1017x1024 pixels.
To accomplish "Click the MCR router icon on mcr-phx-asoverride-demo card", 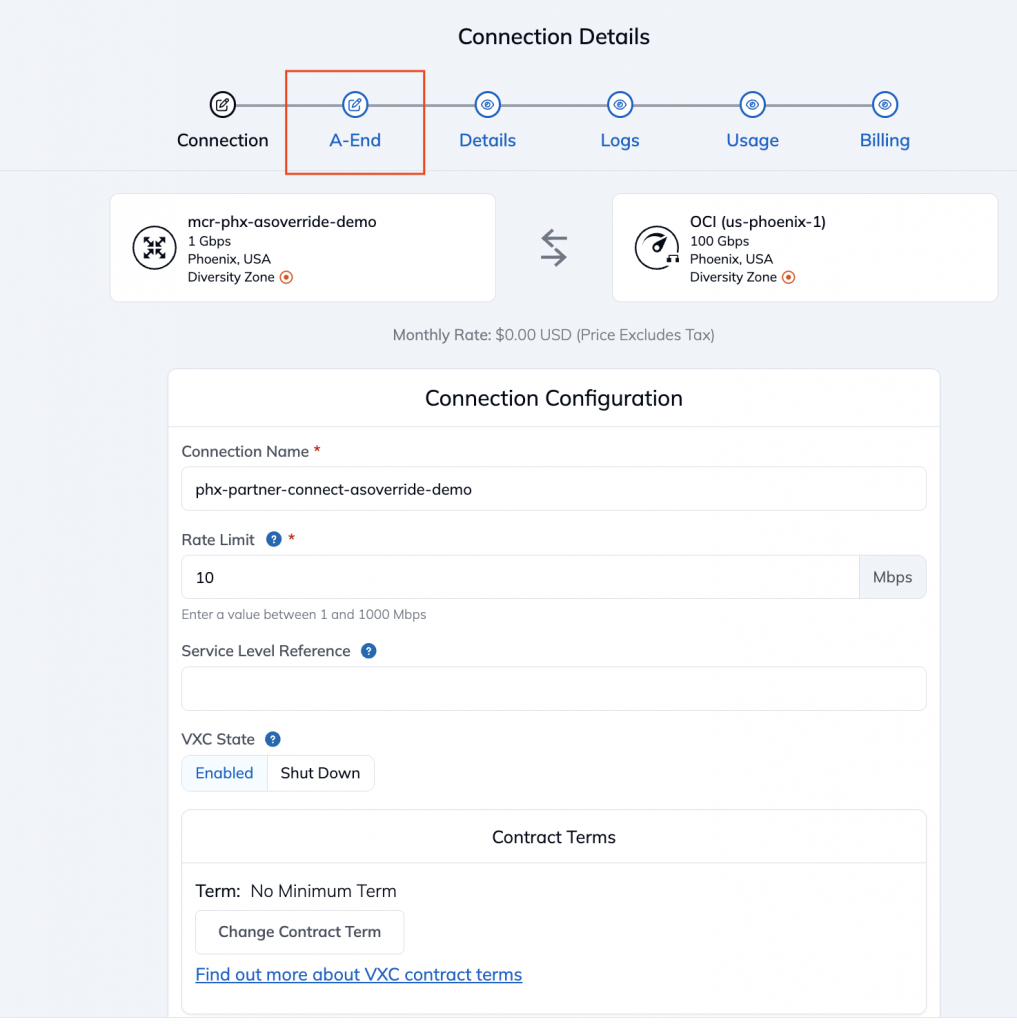I will [x=154, y=248].
